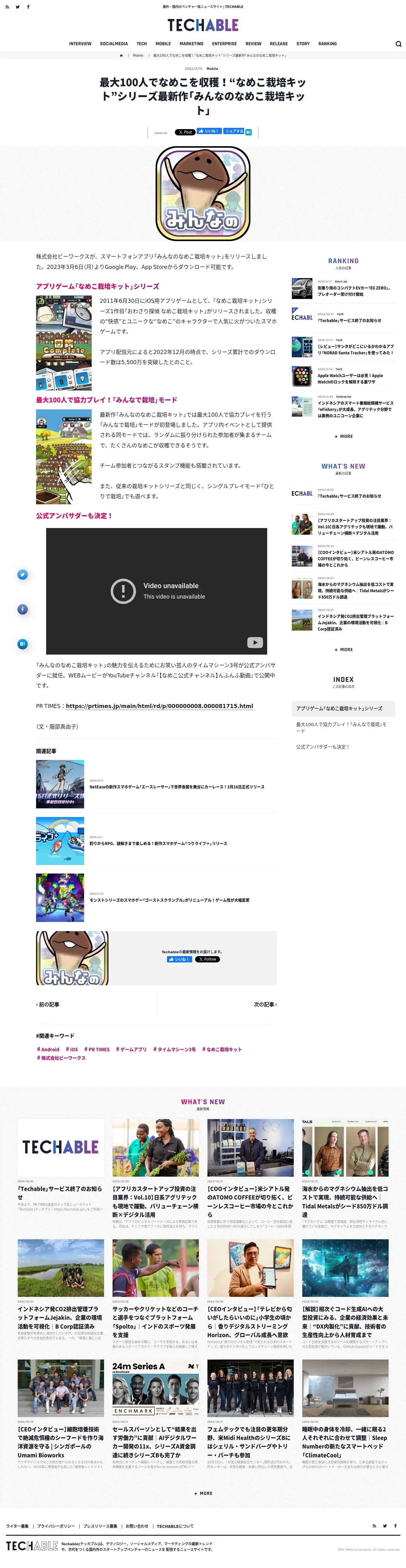Click the floating Hatena B! share circle
Image resolution: width=406 pixels, height=1568 pixels.
(22, 644)
